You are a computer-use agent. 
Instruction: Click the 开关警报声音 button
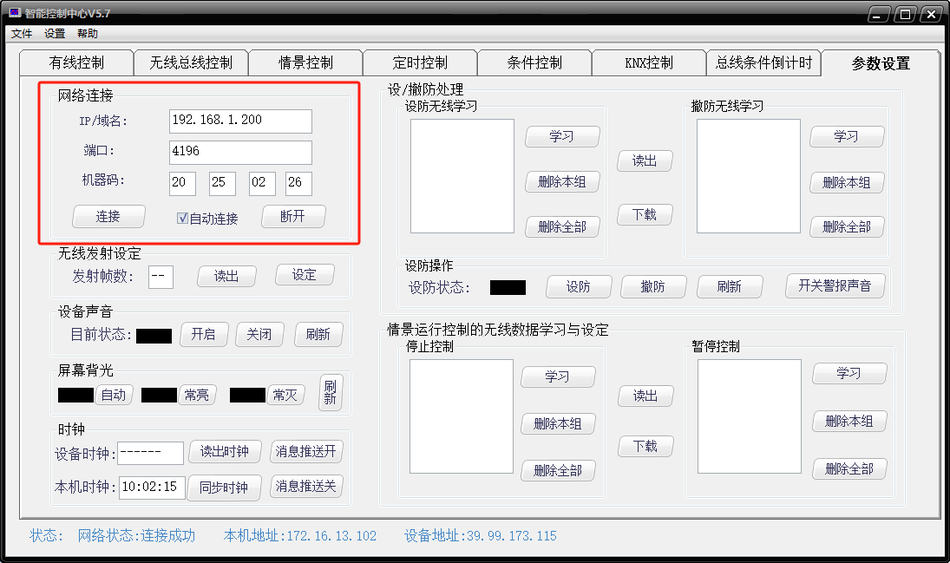(835, 285)
